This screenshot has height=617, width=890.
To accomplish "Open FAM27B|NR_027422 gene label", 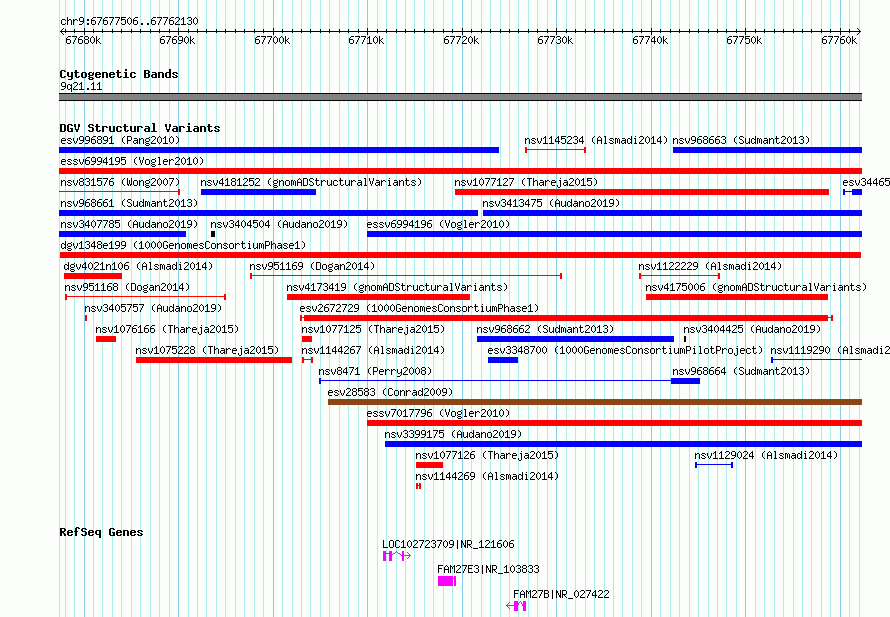I will pyautogui.click(x=561, y=594).
